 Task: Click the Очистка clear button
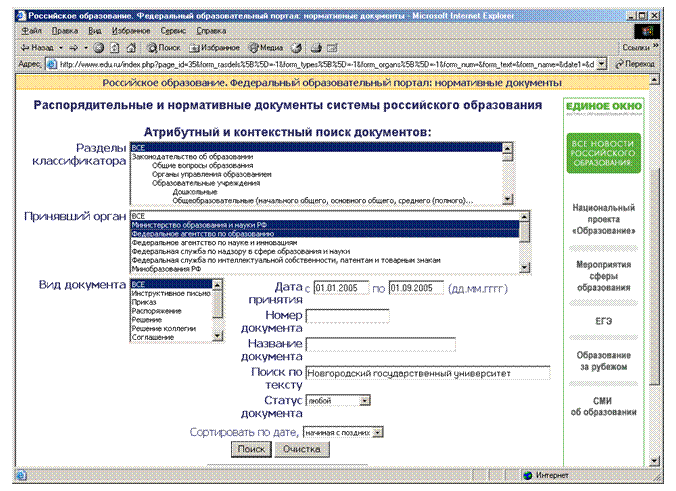coord(302,449)
